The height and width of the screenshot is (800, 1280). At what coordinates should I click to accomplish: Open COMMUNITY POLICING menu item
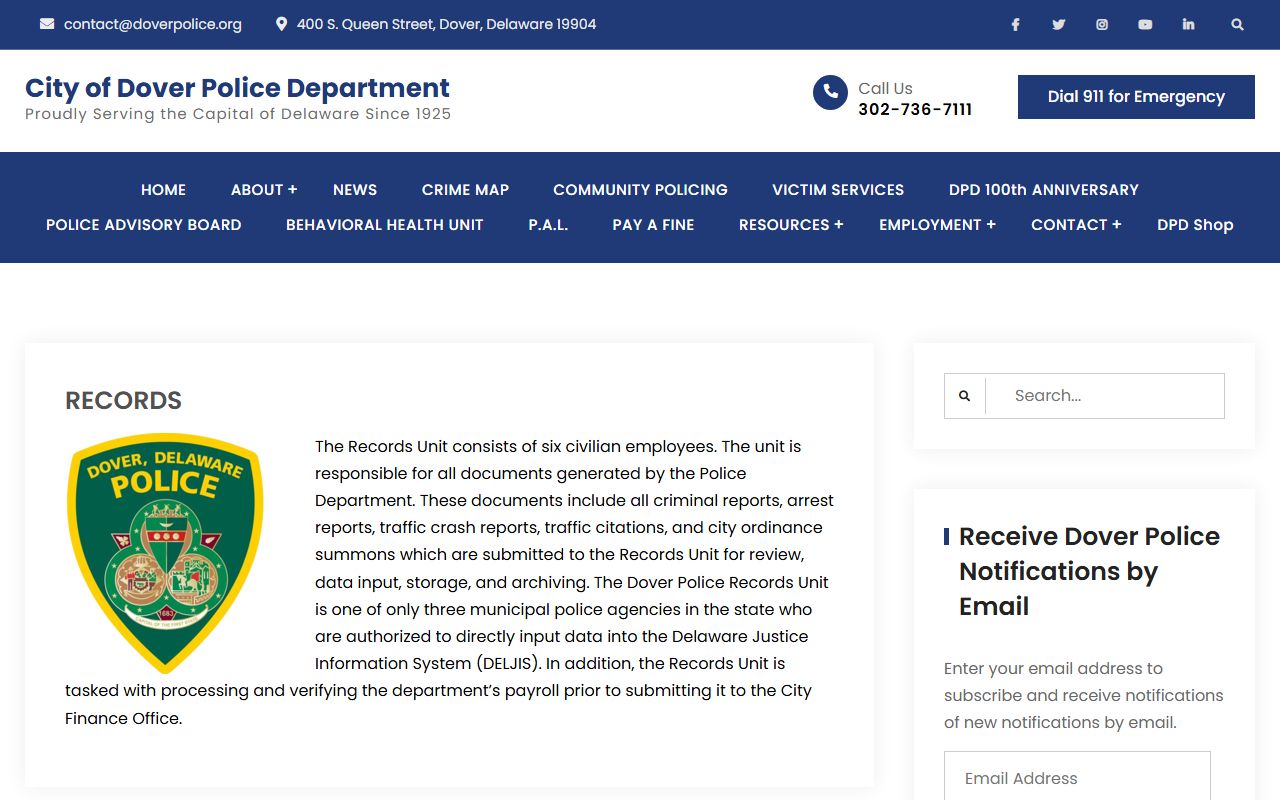[x=640, y=190]
